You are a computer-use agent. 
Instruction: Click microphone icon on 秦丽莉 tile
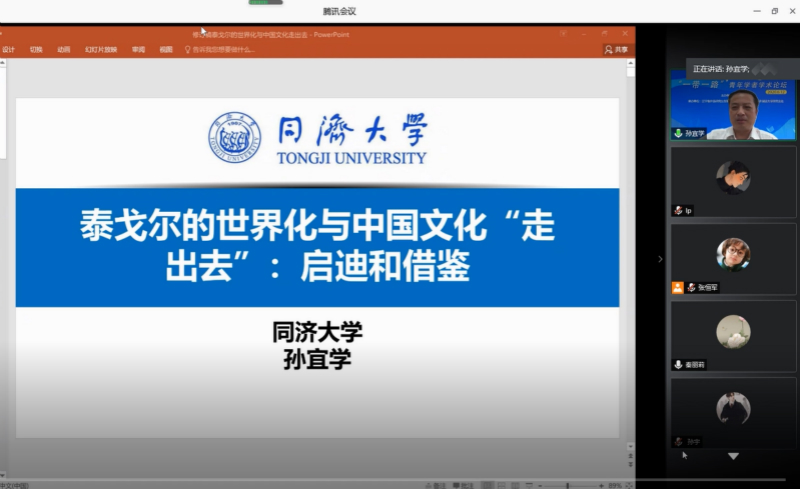[678, 364]
